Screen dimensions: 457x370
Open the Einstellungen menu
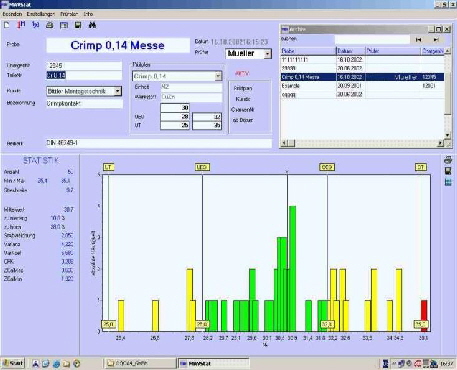[x=41, y=14]
